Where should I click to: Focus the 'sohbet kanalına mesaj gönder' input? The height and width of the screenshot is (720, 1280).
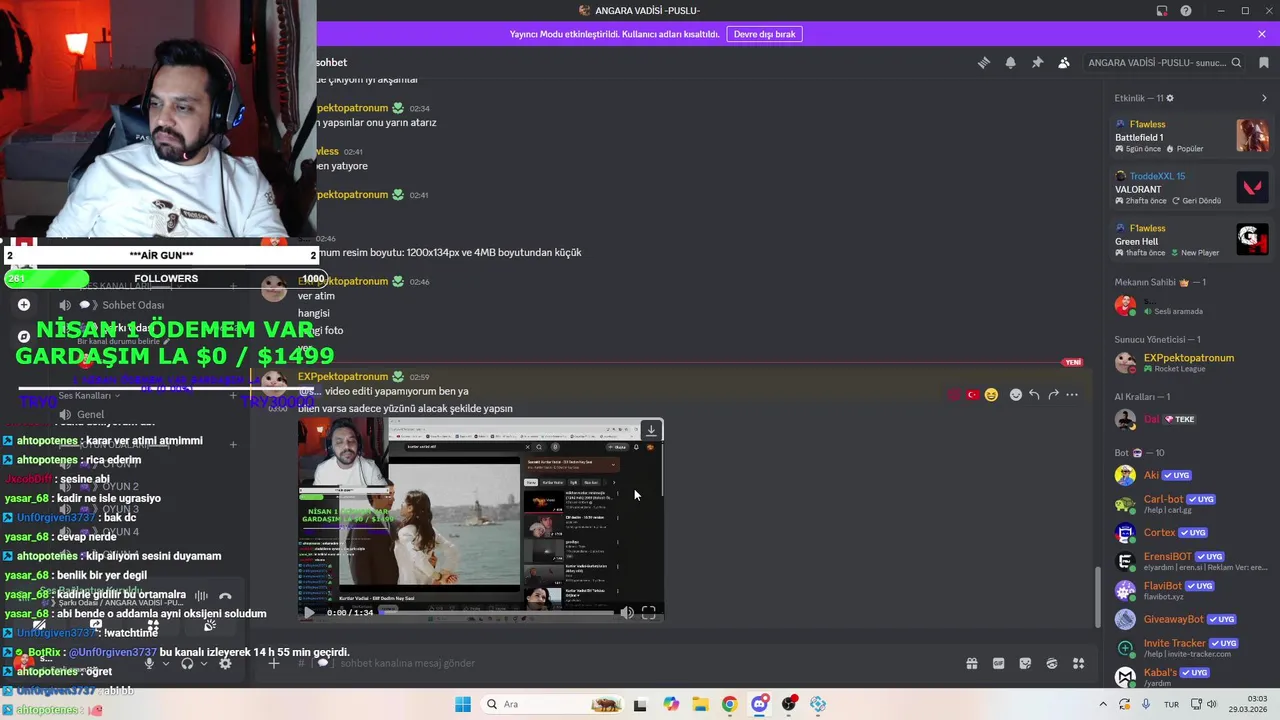(640, 663)
